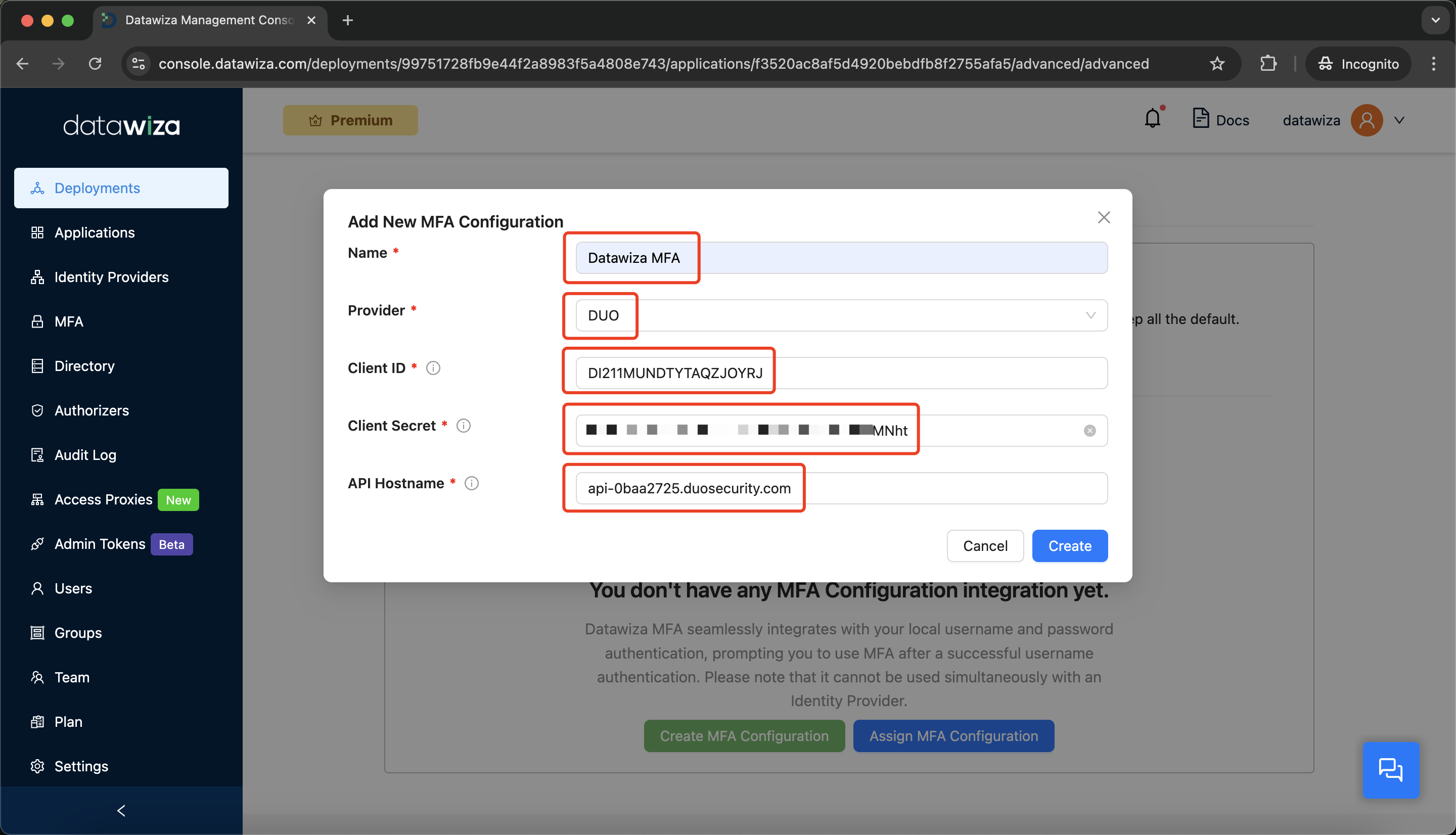This screenshot has height=835, width=1456.
Task: Open the Provider DUO dropdown
Action: point(841,315)
